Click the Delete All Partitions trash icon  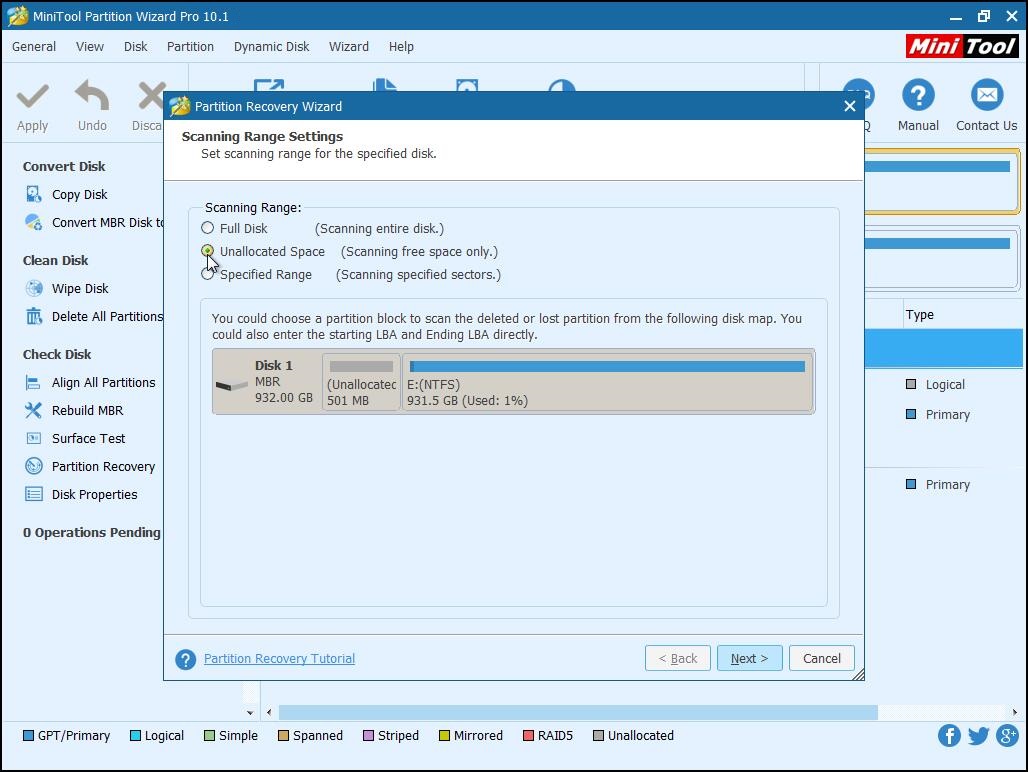coord(33,317)
